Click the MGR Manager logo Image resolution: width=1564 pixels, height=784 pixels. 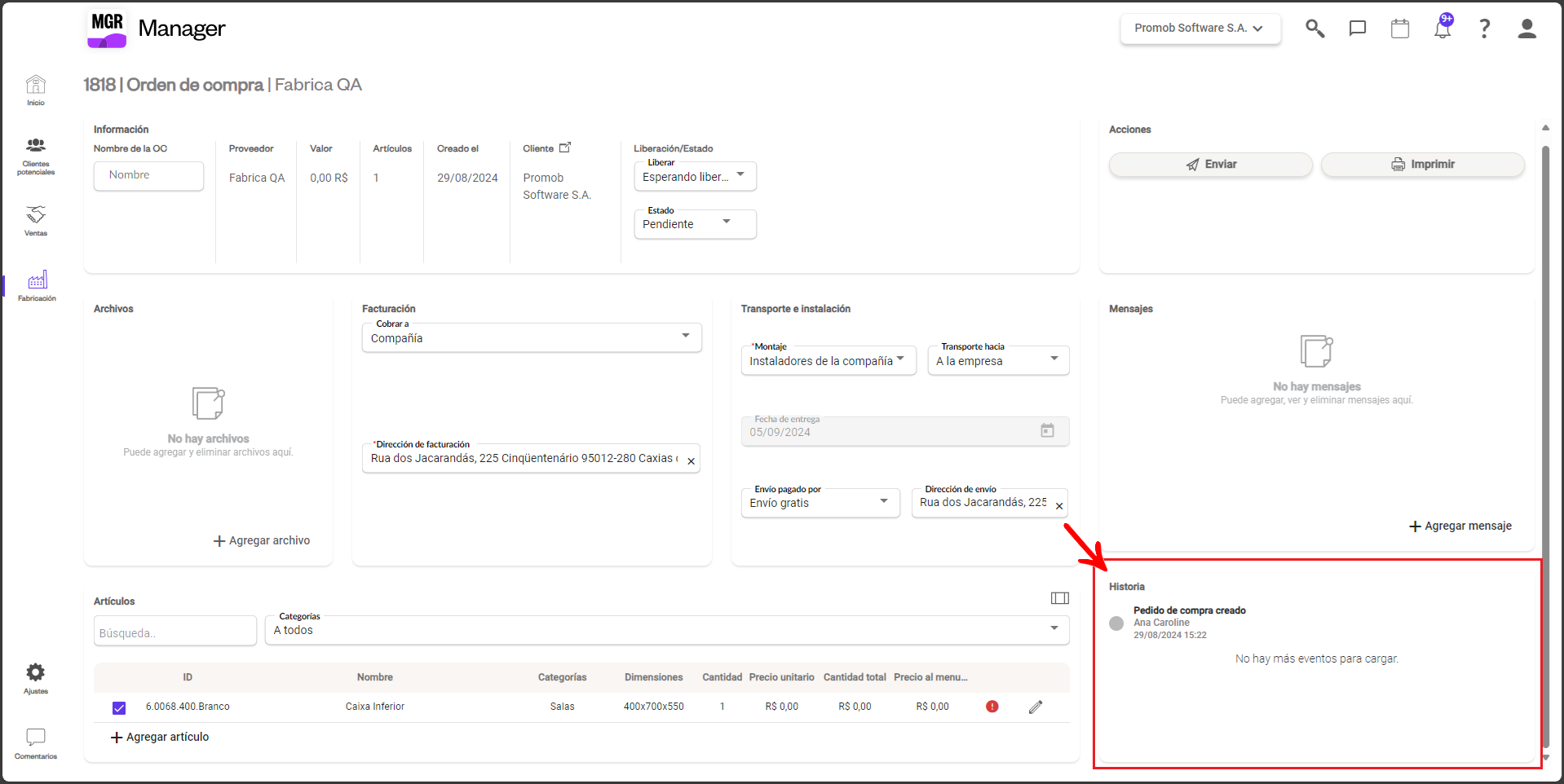point(156,29)
